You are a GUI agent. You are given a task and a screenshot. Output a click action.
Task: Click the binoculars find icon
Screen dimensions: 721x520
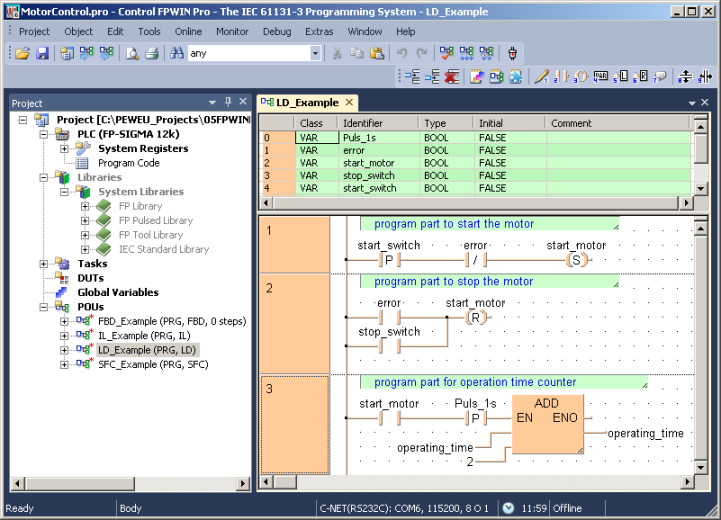coord(177,53)
